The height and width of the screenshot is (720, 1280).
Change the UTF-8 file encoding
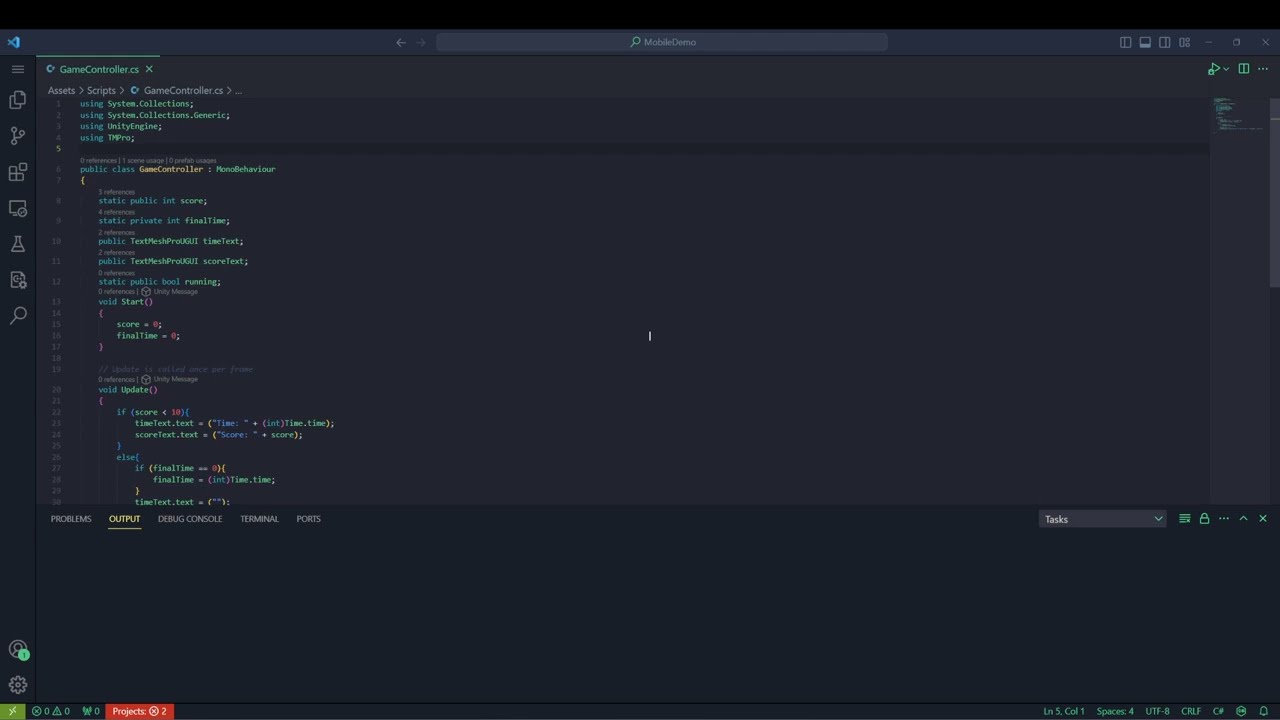coord(1157,711)
